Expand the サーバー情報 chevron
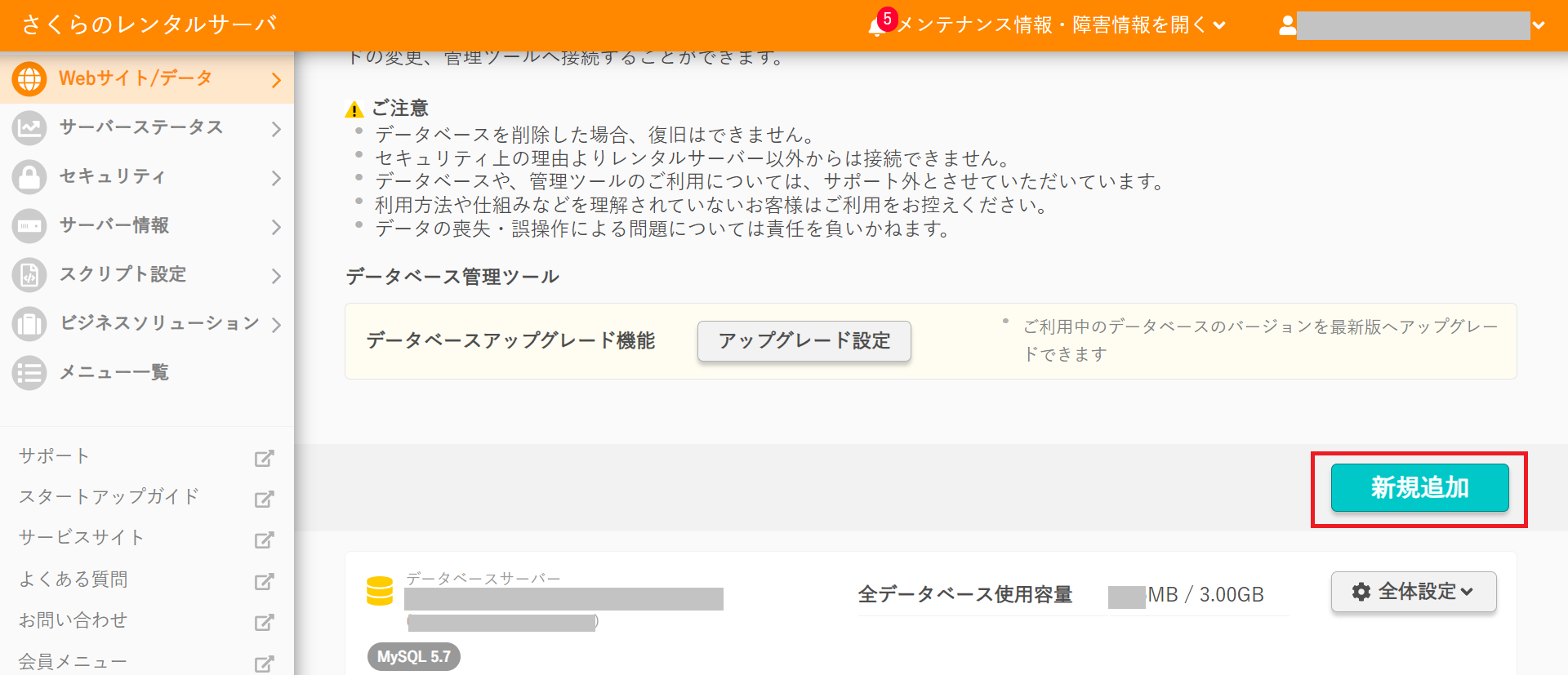The height and width of the screenshot is (675, 1568). [276, 227]
